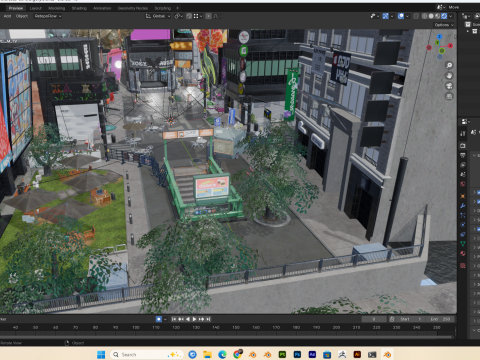Open the Material properties tab
The width and height of the screenshot is (480, 360).
(x=463, y=254)
